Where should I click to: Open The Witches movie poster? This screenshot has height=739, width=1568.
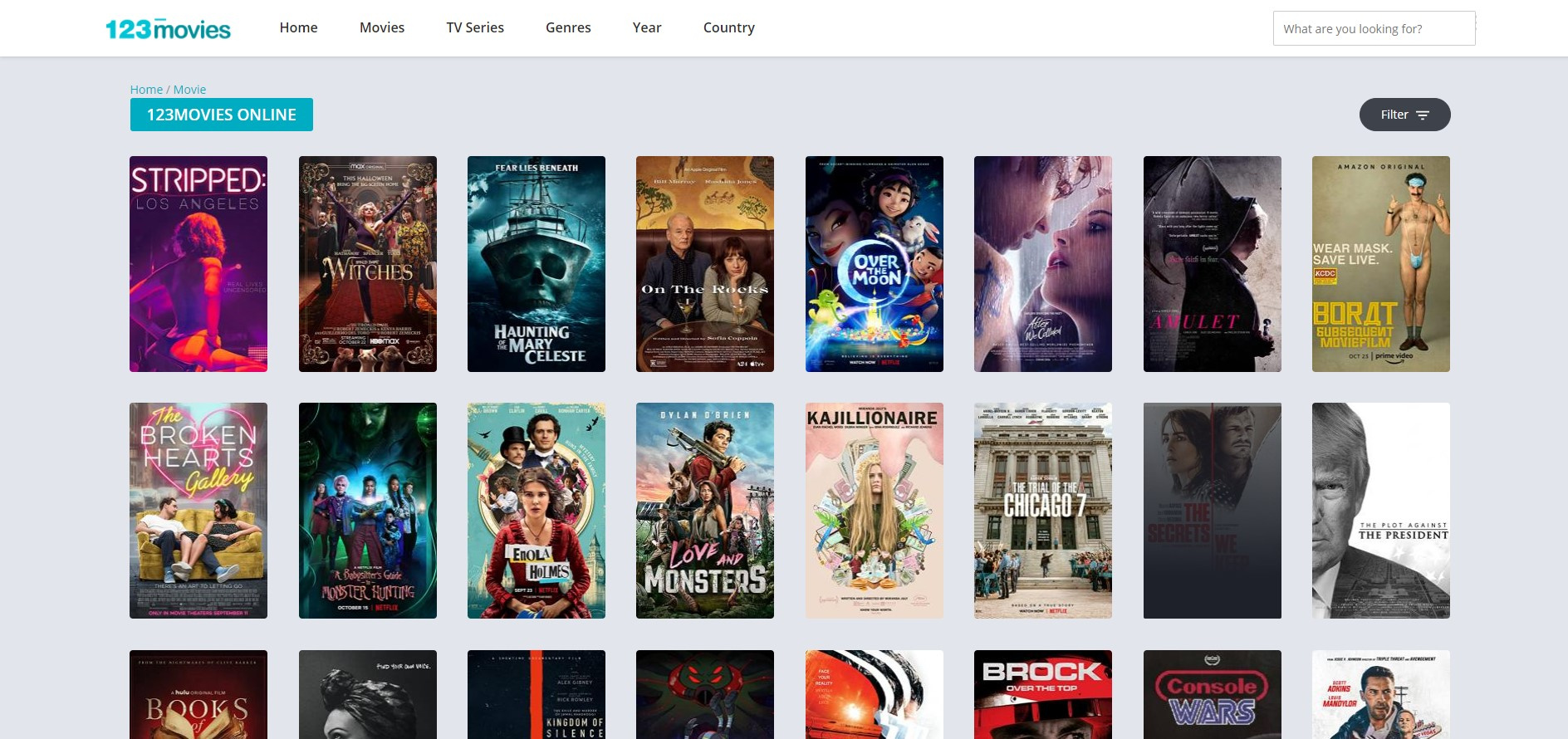[x=368, y=264]
